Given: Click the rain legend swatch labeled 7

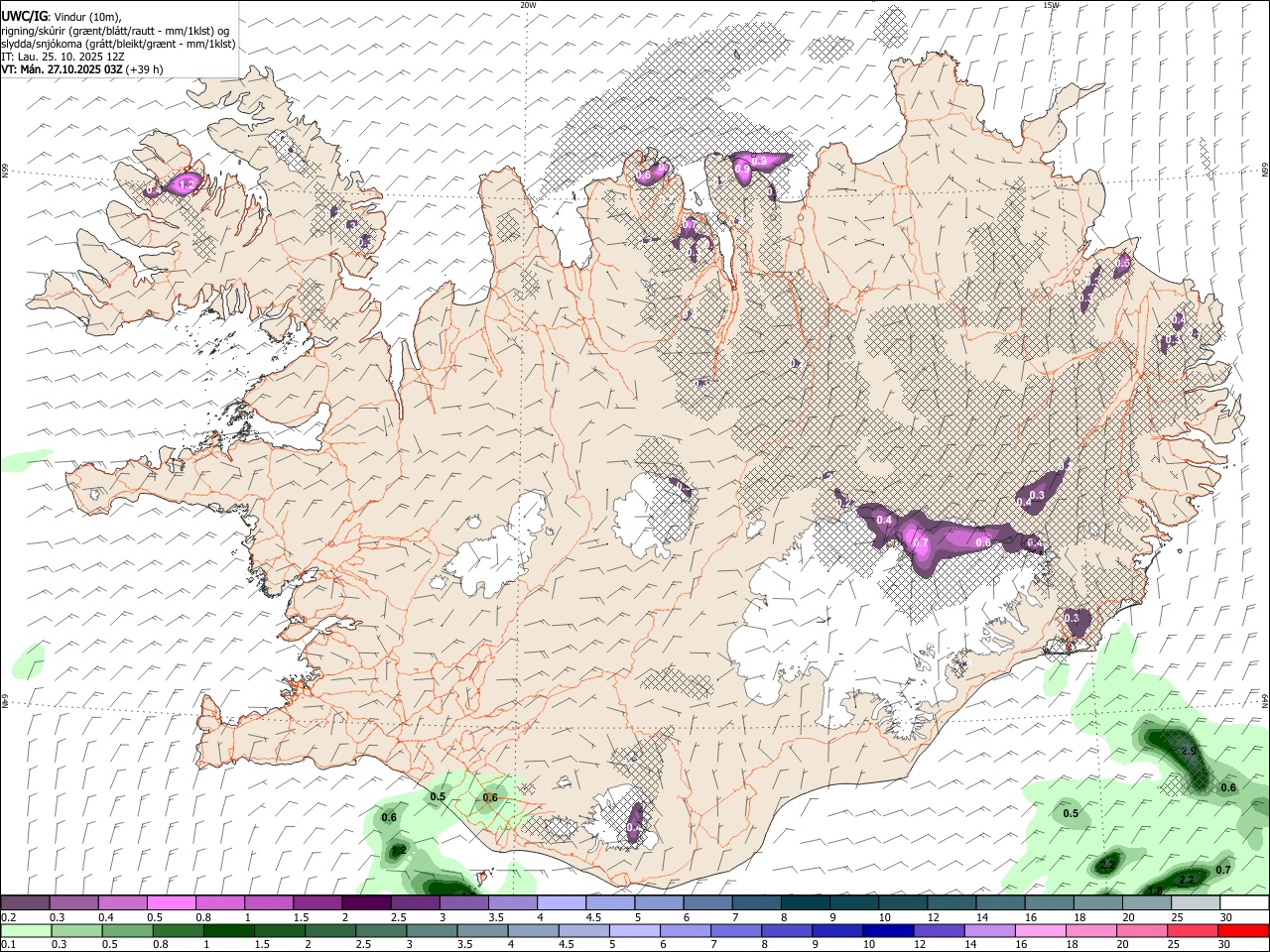Looking at the screenshot, I should (x=735, y=930).
